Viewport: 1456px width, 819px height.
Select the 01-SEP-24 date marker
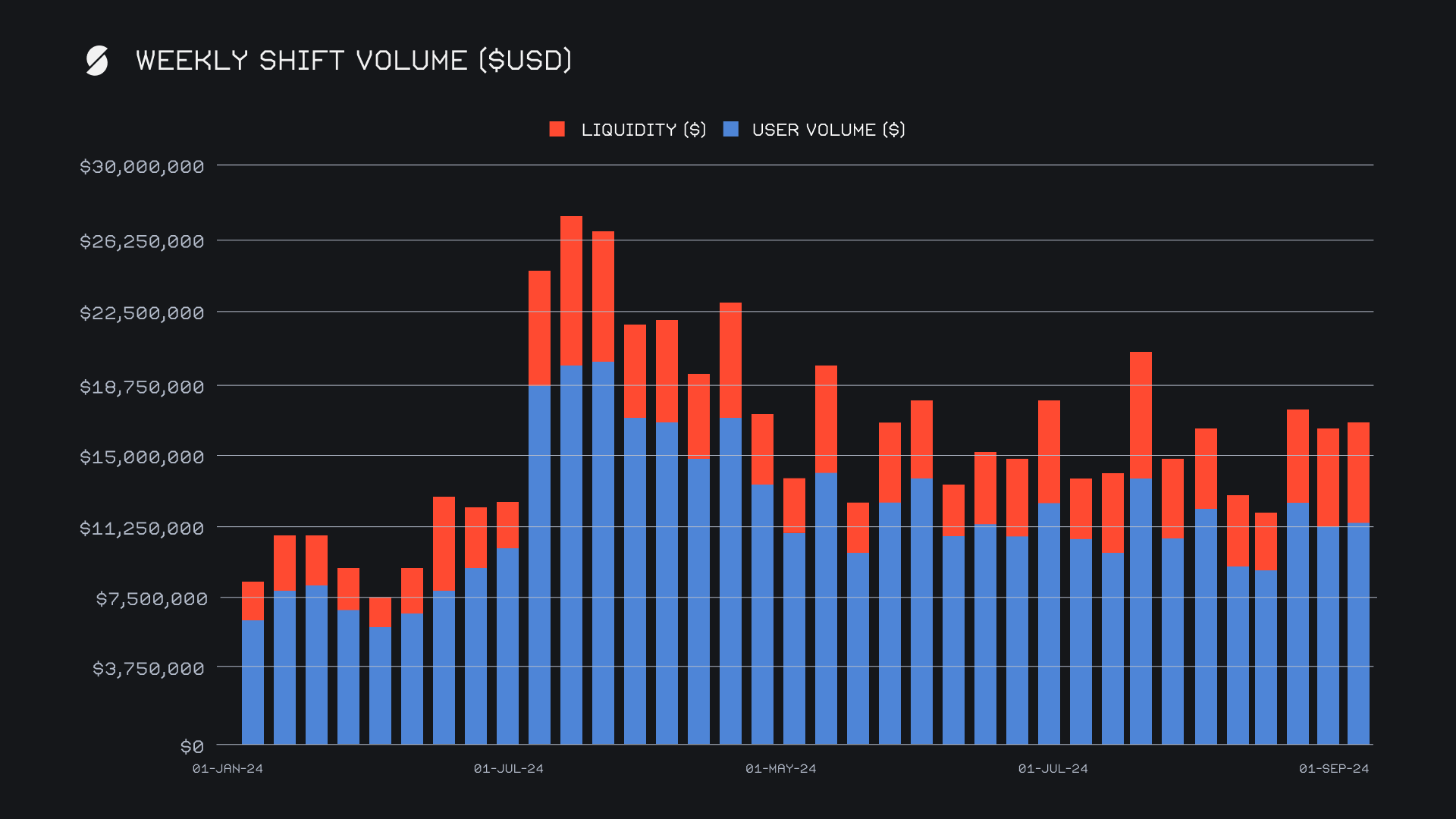point(1333,769)
